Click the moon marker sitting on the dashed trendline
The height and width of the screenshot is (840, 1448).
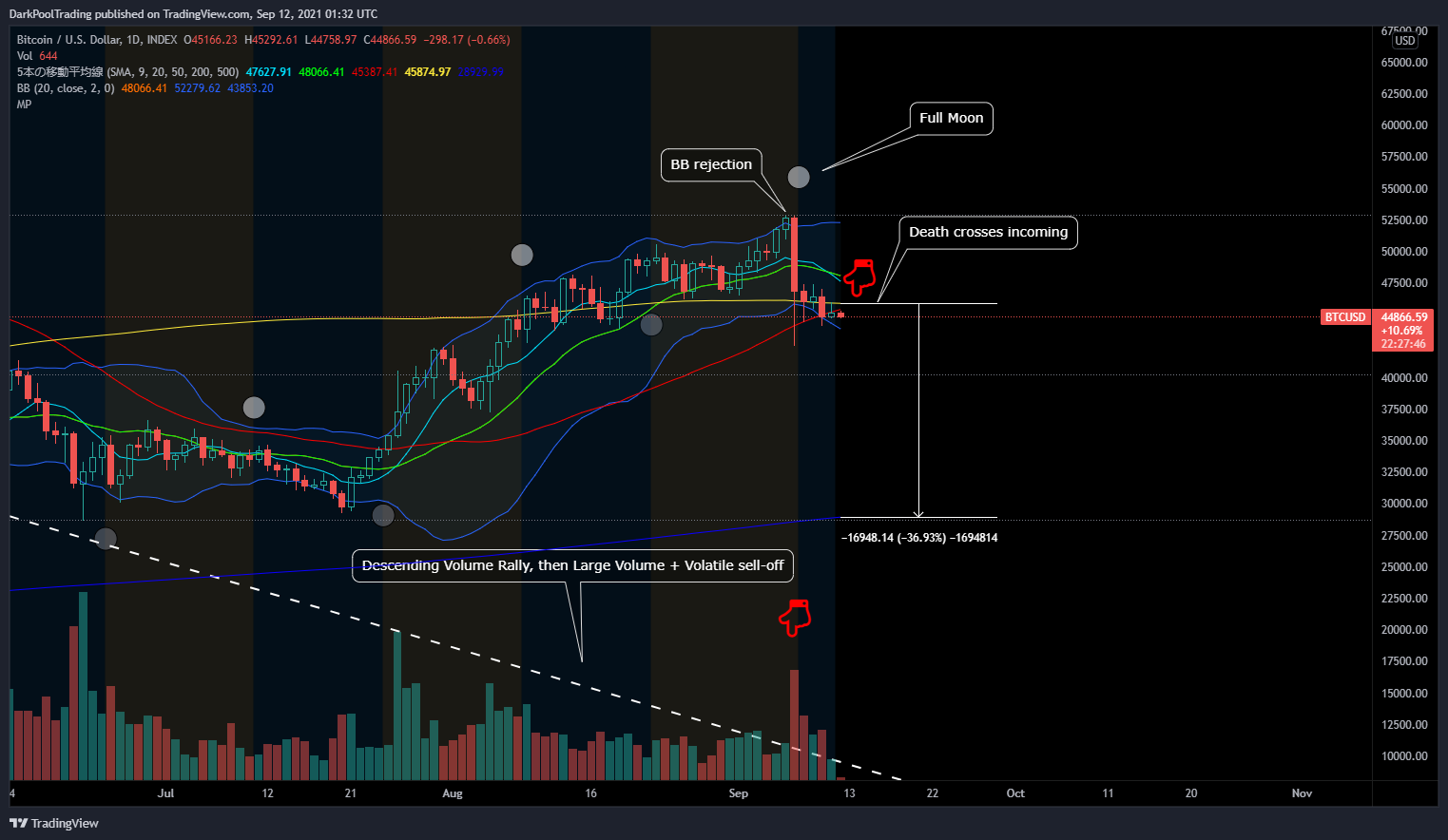pyautogui.click(x=106, y=539)
